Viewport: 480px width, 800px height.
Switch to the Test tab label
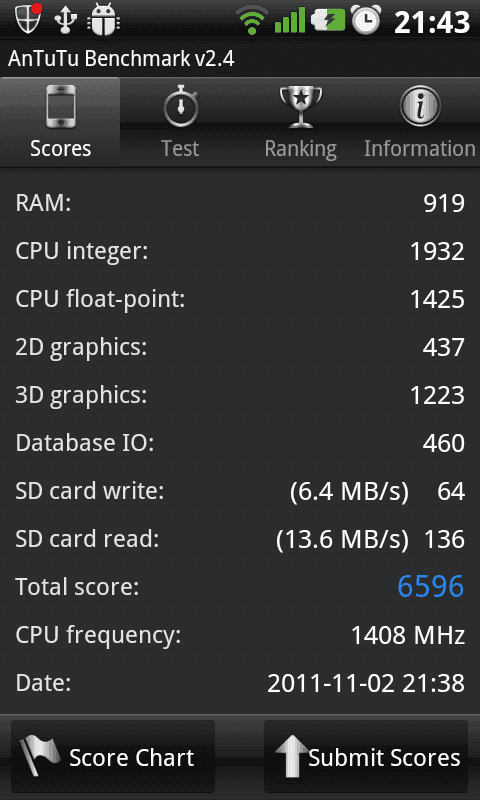coord(180,148)
